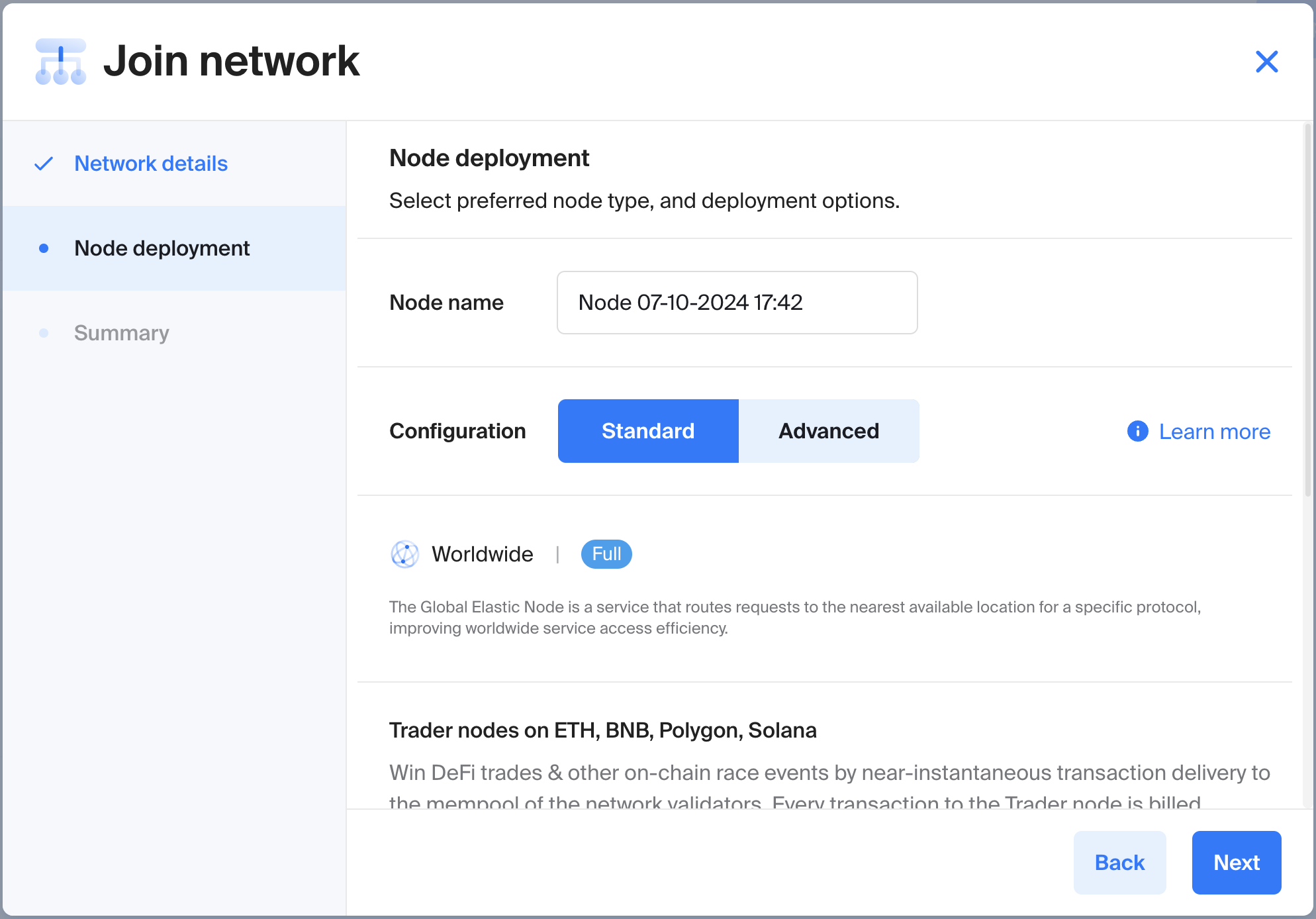
Task: Click the vertical scrollbar on the right
Action: (1307, 311)
